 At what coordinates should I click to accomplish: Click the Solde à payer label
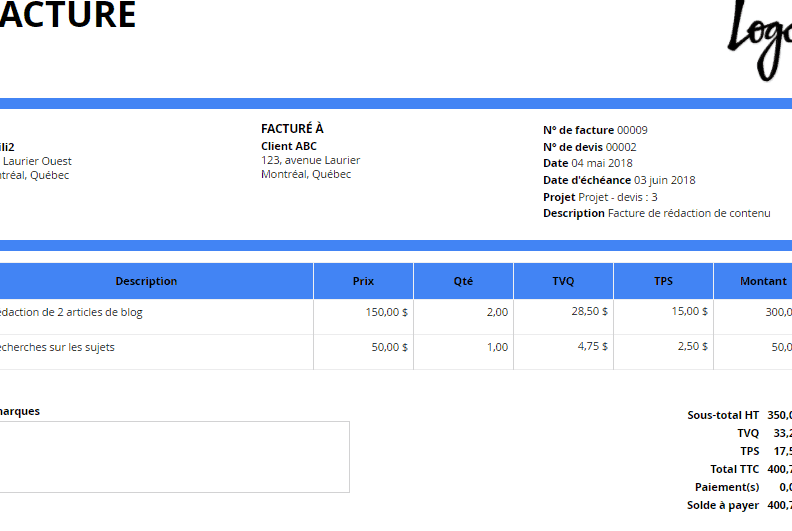722,505
